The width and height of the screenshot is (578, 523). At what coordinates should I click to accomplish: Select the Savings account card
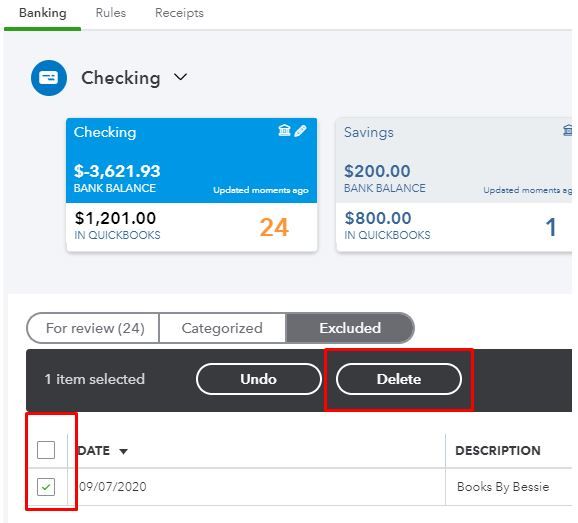[454, 185]
